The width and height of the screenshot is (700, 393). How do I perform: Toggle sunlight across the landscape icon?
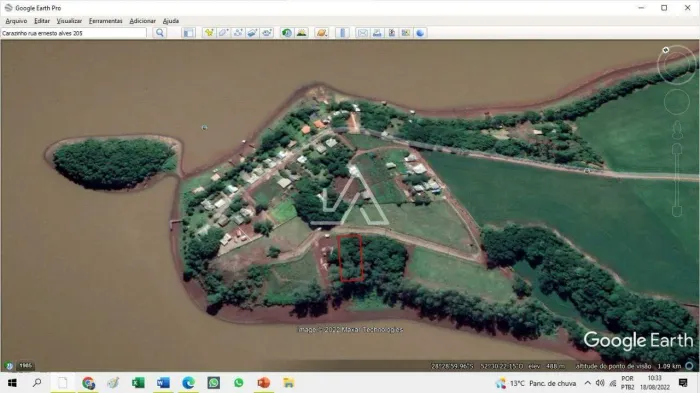(302, 33)
